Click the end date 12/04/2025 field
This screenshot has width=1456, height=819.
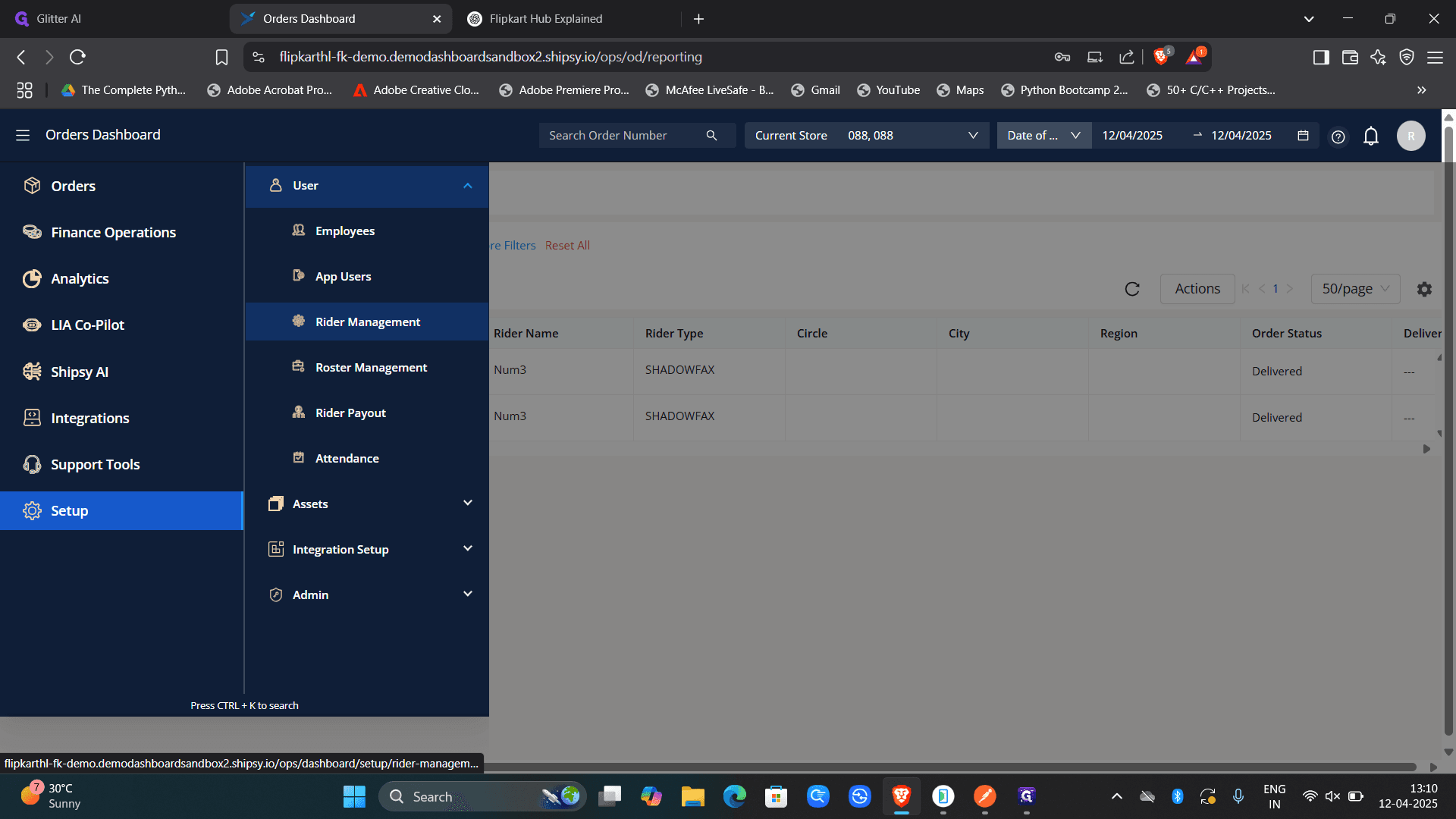pos(1241,135)
